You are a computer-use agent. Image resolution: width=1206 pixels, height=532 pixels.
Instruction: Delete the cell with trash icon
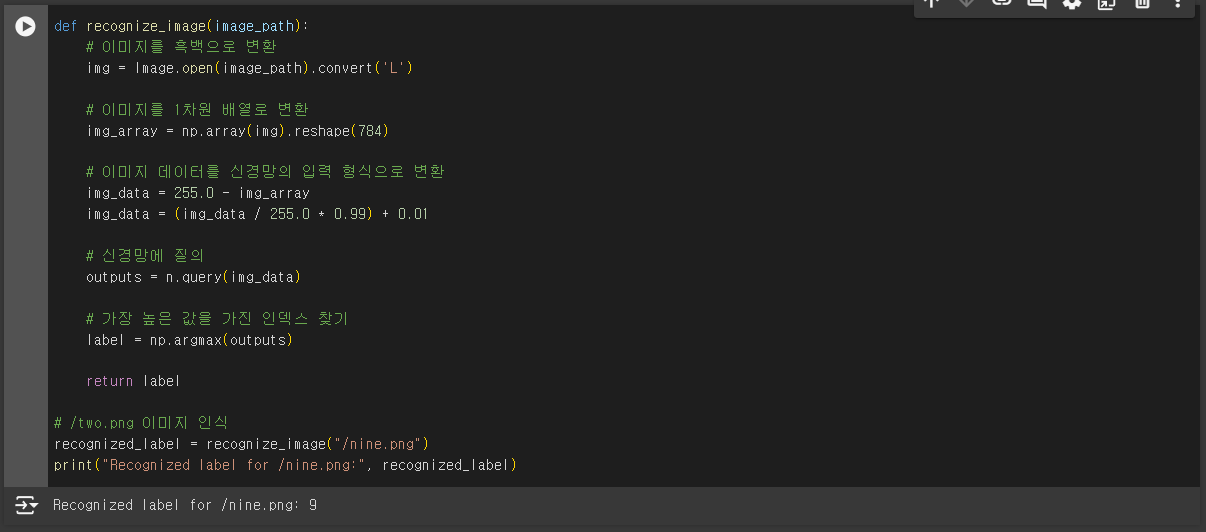tap(1142, 3)
